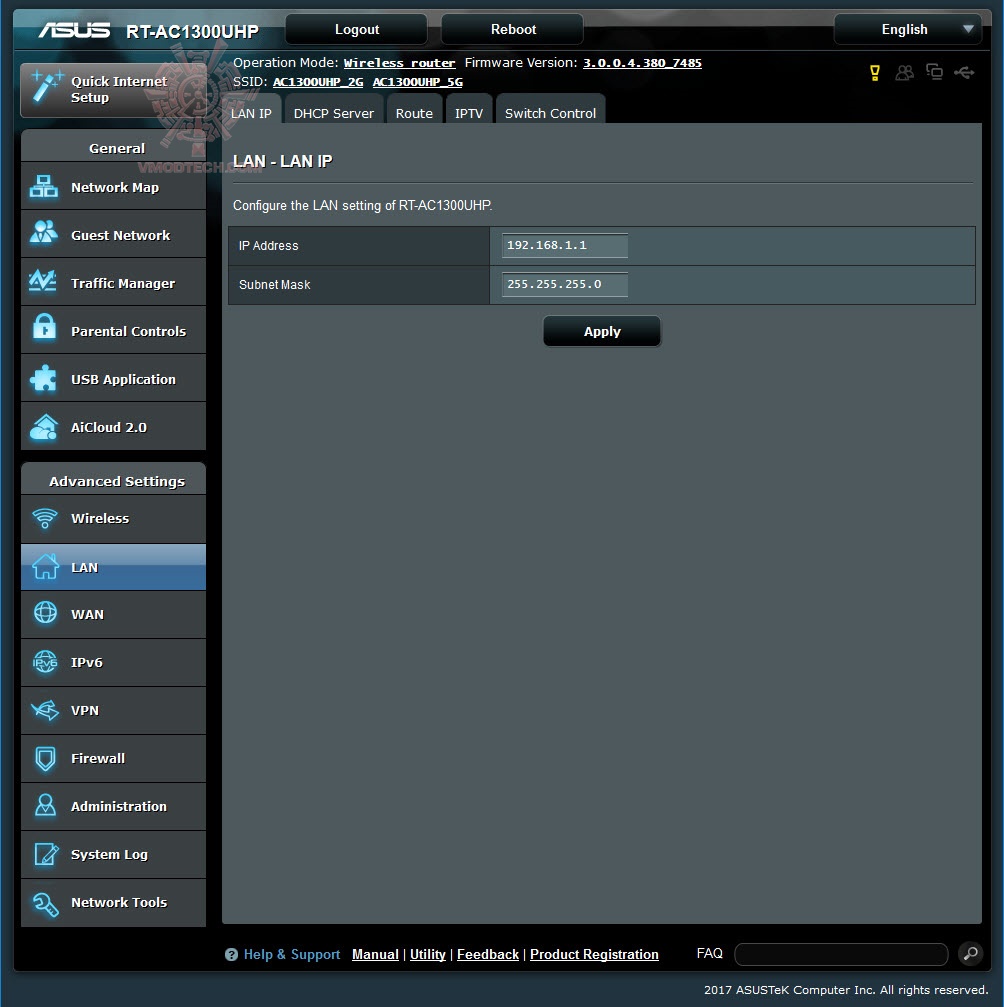1004x1007 pixels.
Task: Open Parental Controls menu entry
Action: coord(114,331)
